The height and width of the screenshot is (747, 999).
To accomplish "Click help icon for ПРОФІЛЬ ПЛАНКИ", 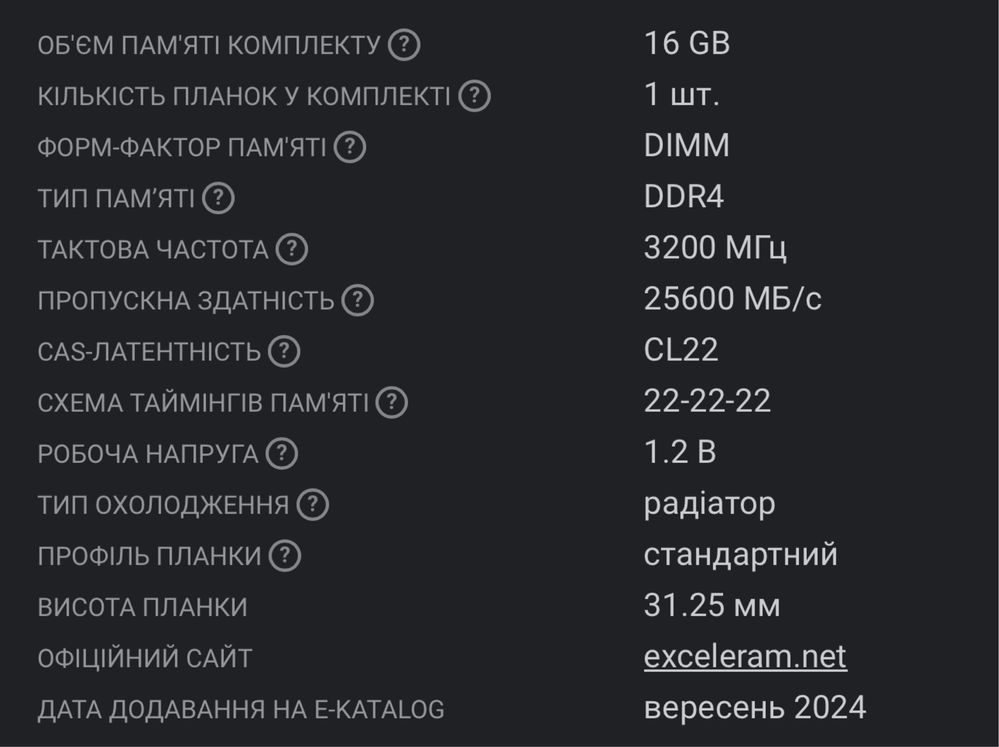I will (285, 556).
